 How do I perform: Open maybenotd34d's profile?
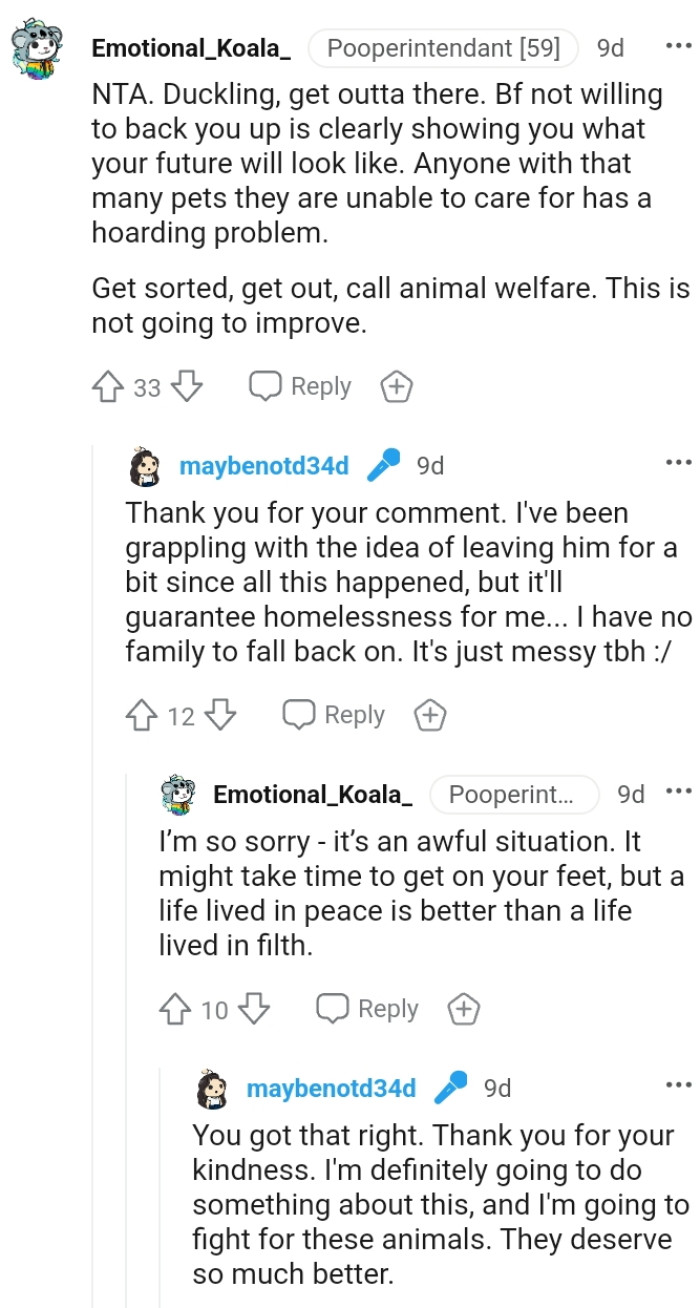coord(262,464)
